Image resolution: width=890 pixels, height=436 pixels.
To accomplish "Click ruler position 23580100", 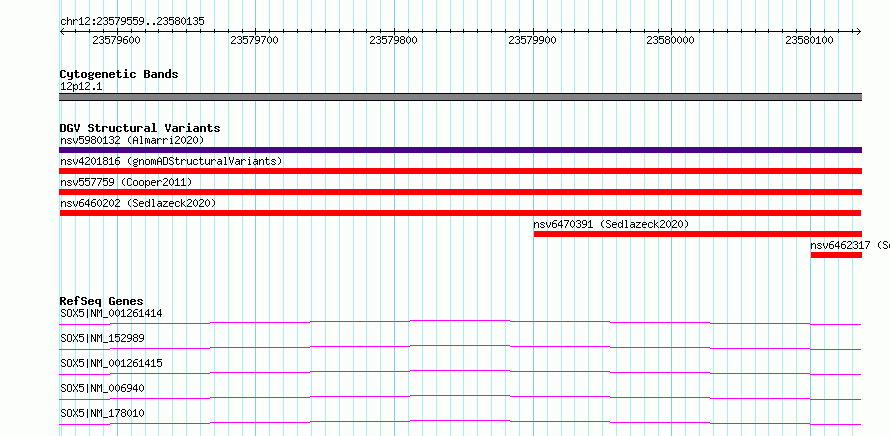I will 809,40.
